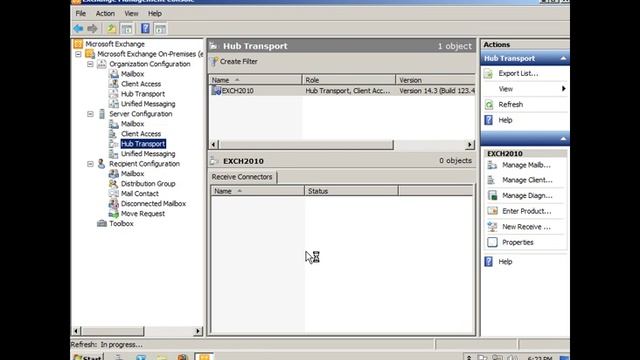Select Unified Messaging under Server Configuration
Viewport: 640px width, 360px height.
tap(148, 154)
